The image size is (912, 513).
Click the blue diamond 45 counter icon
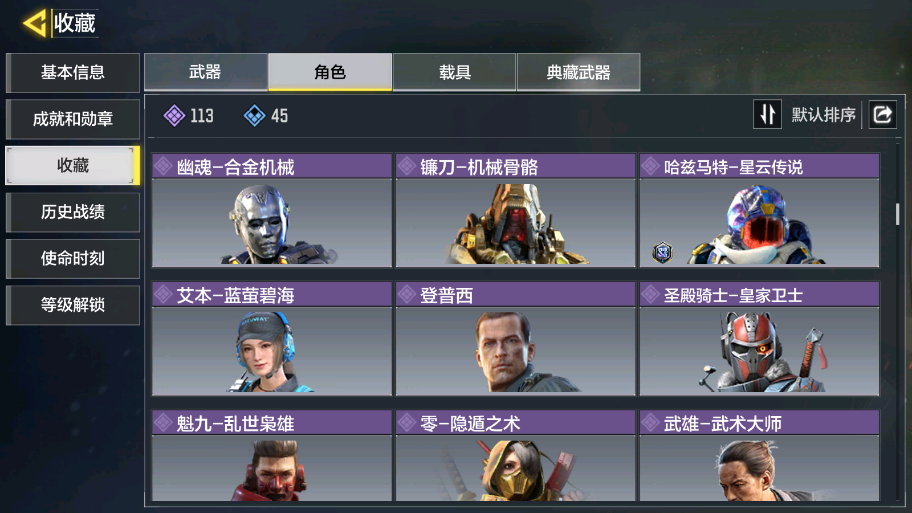[x=254, y=116]
